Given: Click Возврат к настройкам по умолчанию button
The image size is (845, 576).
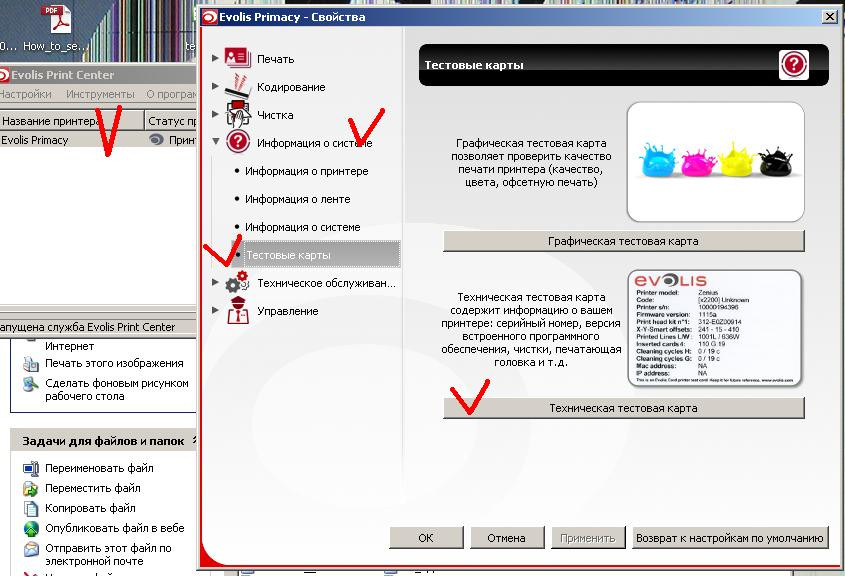Looking at the screenshot, I should tap(730, 538).
